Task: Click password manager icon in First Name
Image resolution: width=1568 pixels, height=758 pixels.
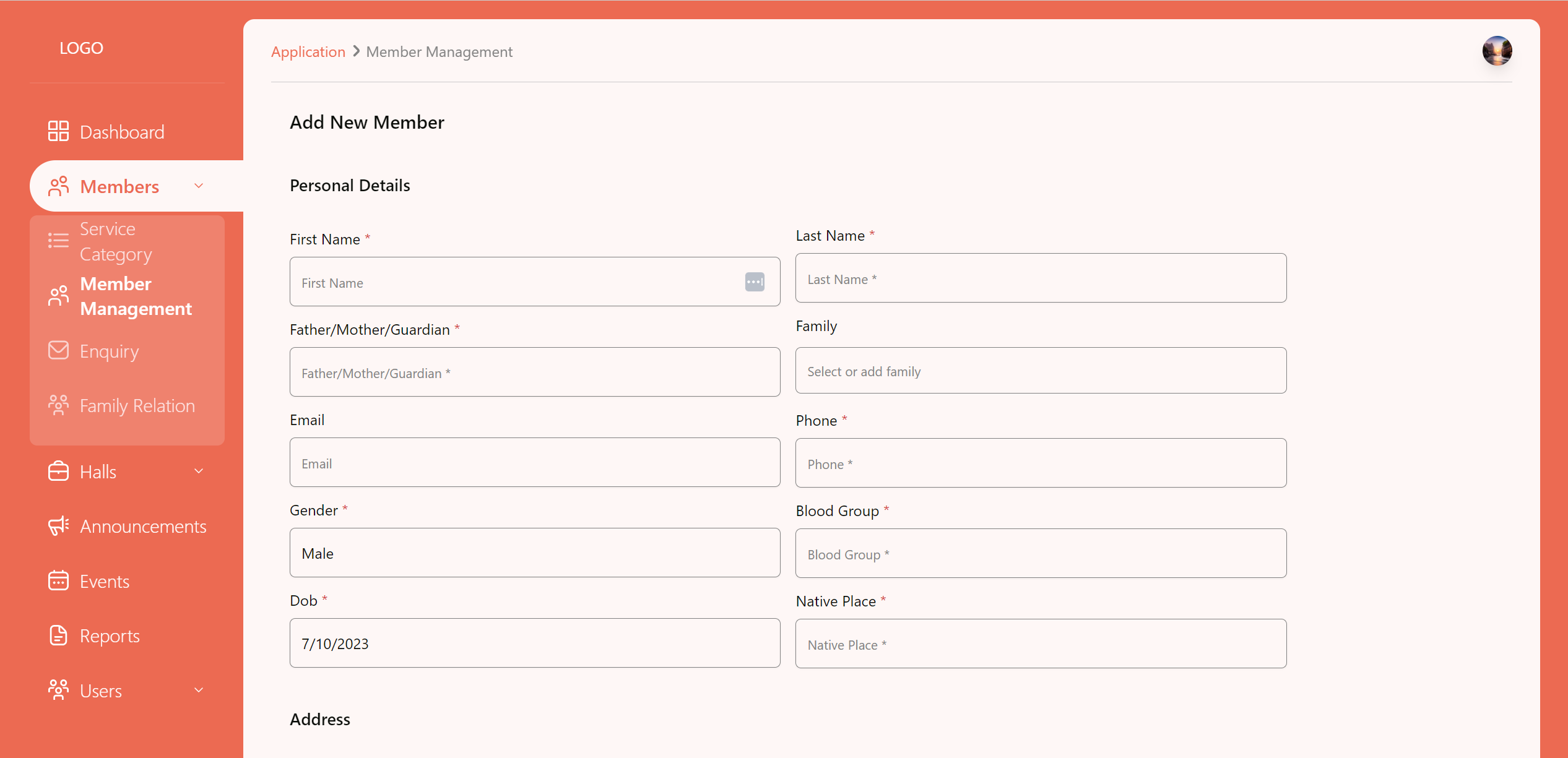Action: (754, 282)
